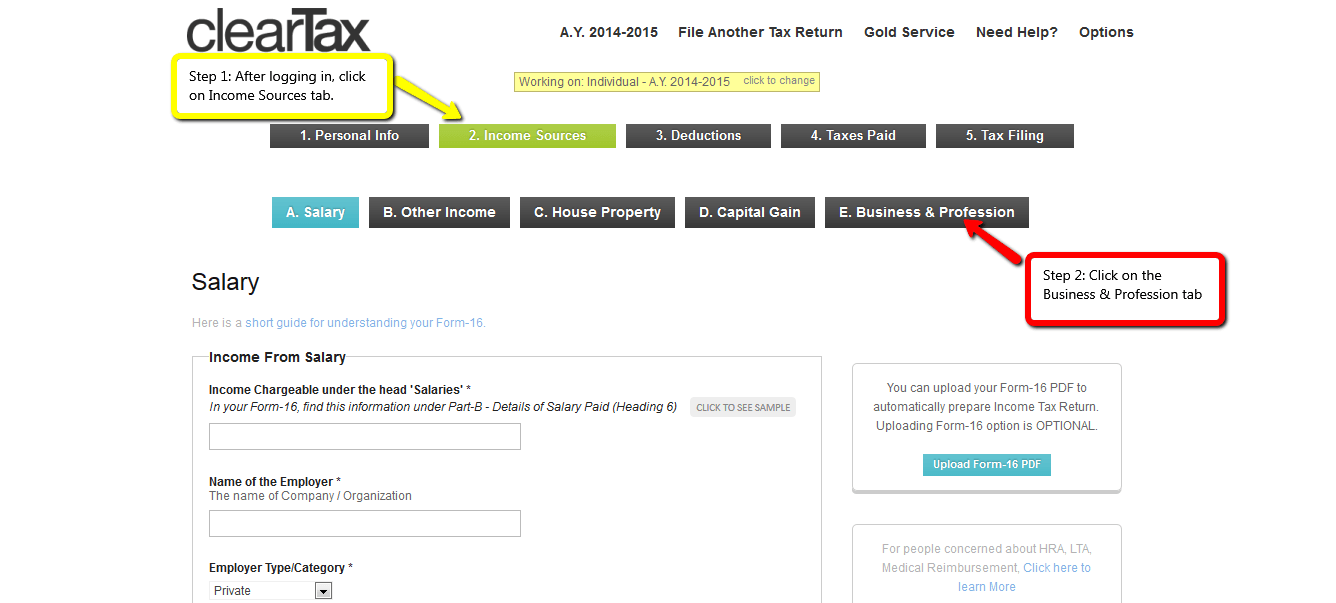Image resolution: width=1336 pixels, height=603 pixels.
Task: Switch to the Personal Info tab
Action: click(349, 136)
